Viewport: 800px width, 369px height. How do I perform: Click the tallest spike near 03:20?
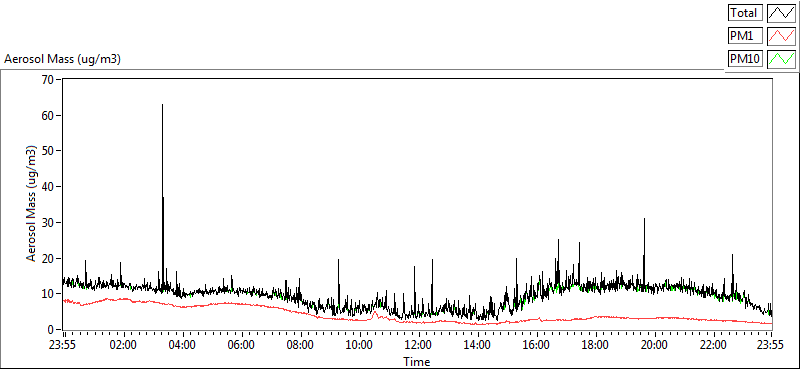coord(162,105)
